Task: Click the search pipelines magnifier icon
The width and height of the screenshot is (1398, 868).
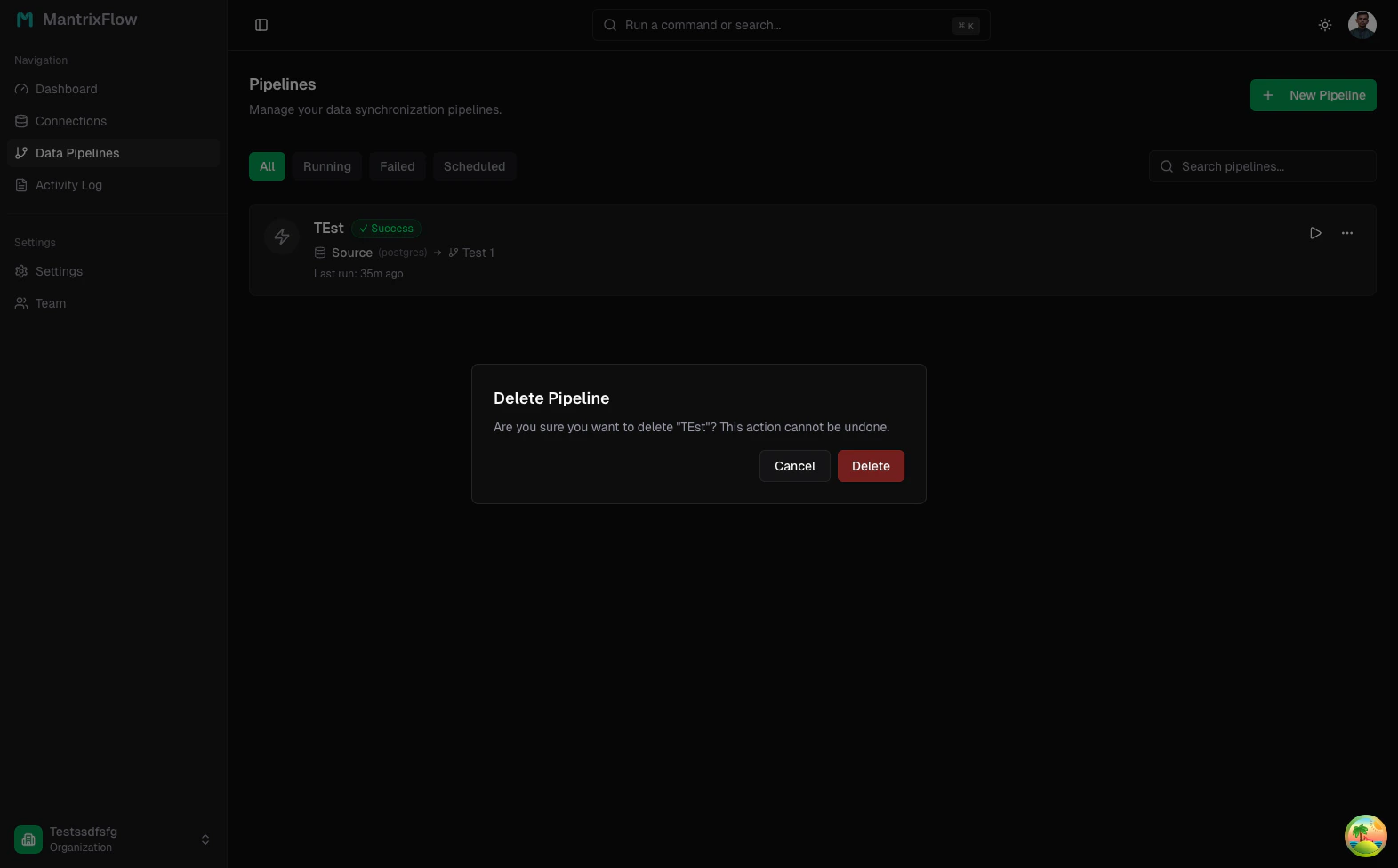Action: pyautogui.click(x=1167, y=166)
